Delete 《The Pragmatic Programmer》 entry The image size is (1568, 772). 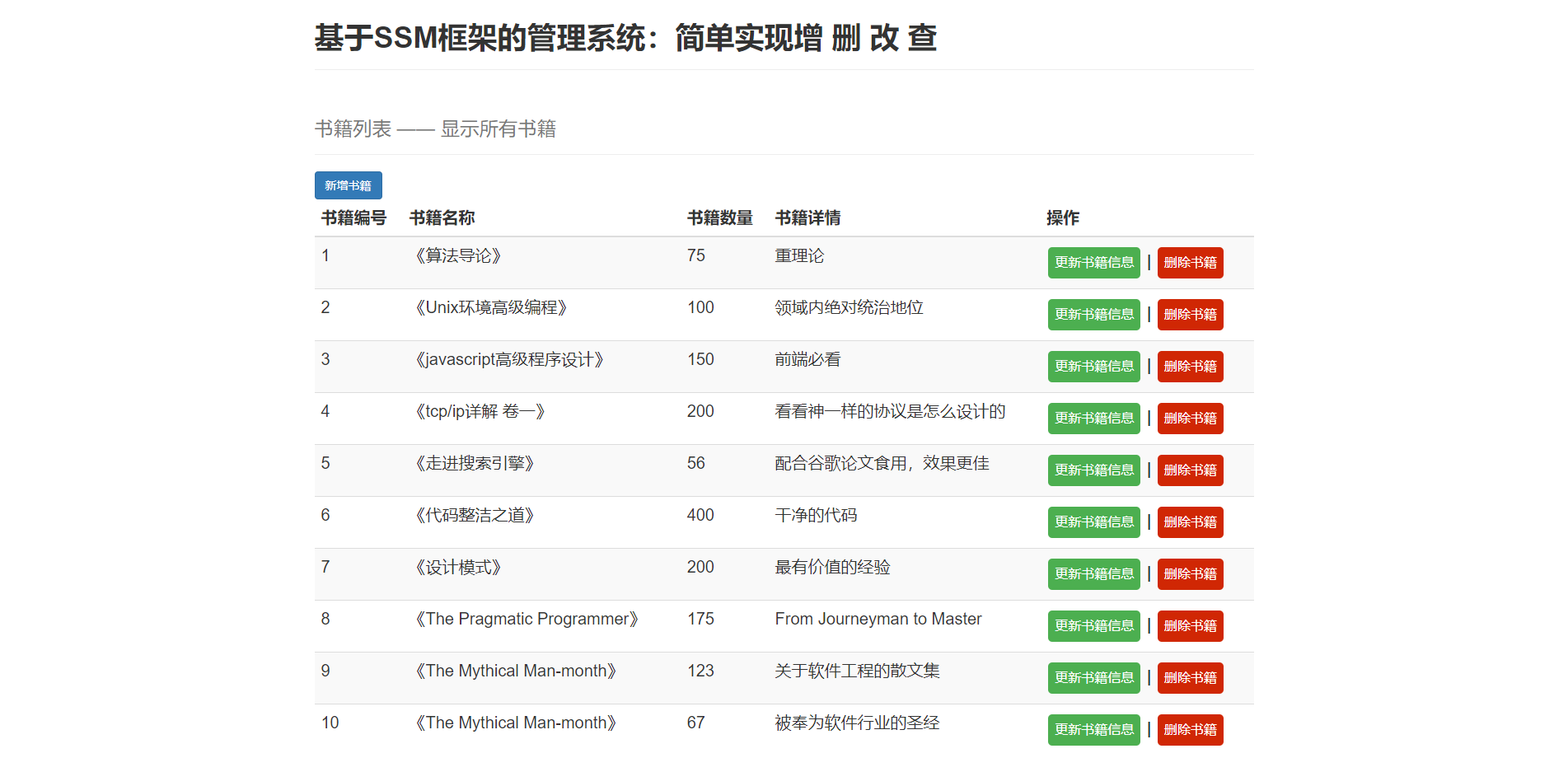point(1189,626)
